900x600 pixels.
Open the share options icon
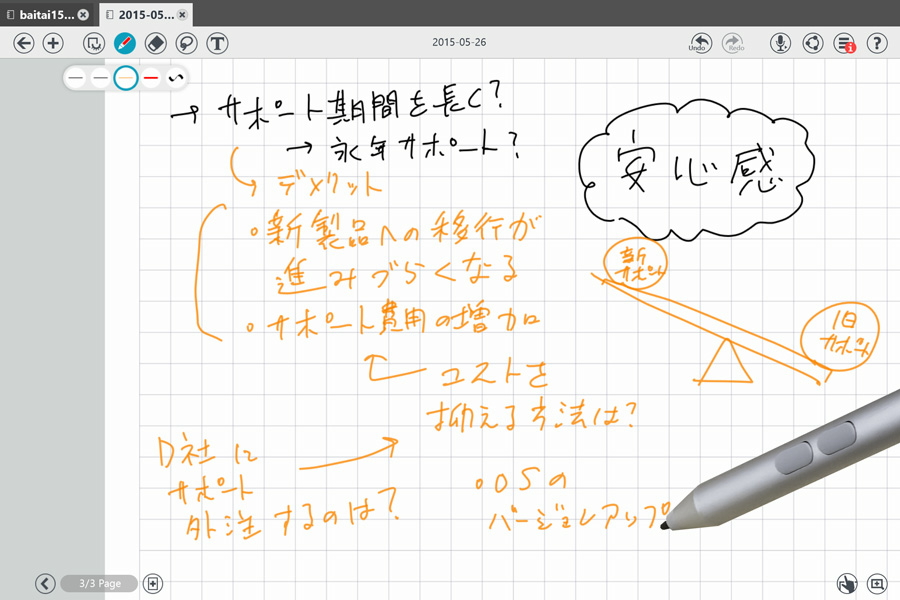[x=813, y=43]
